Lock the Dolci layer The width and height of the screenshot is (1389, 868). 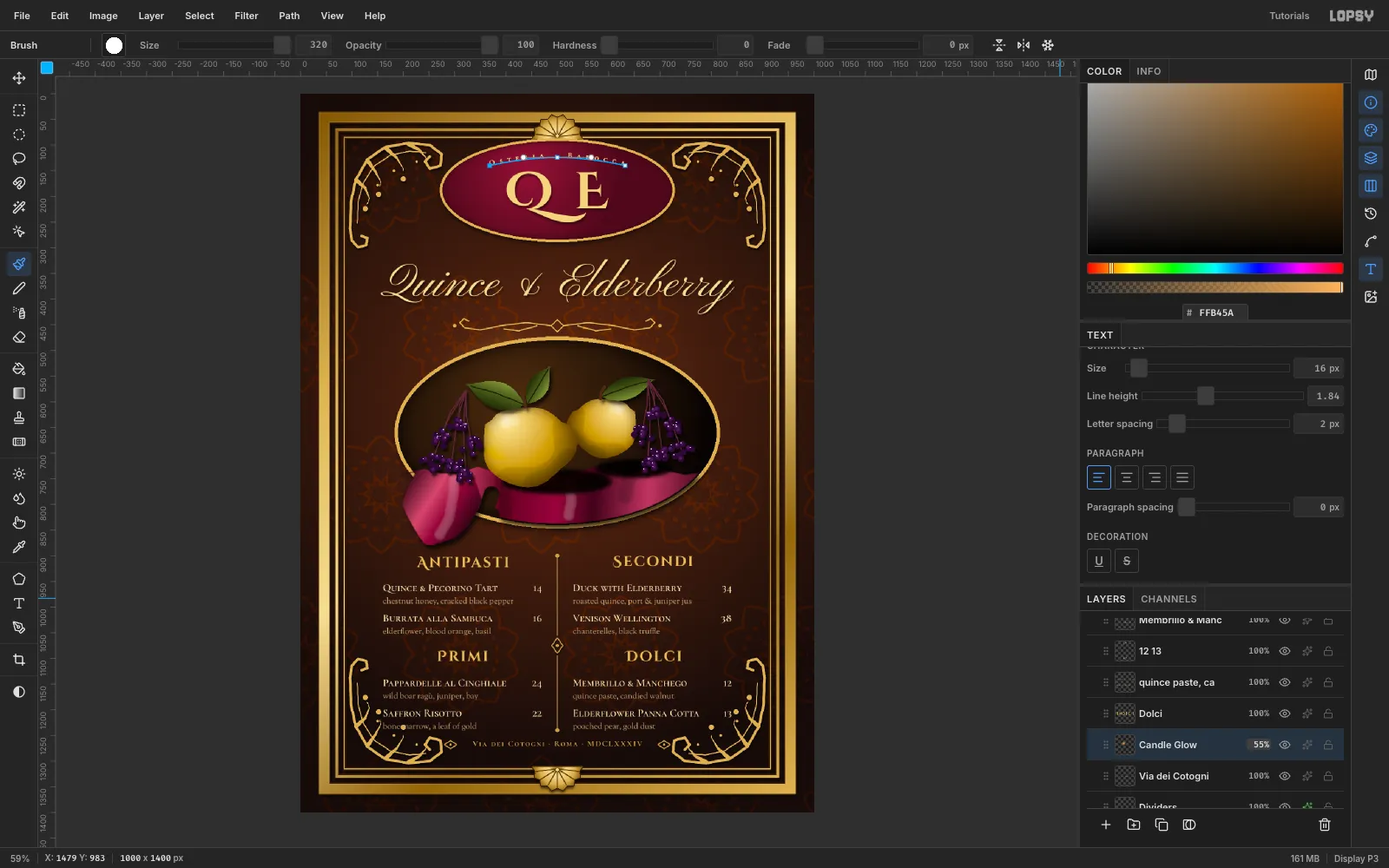[1328, 713]
